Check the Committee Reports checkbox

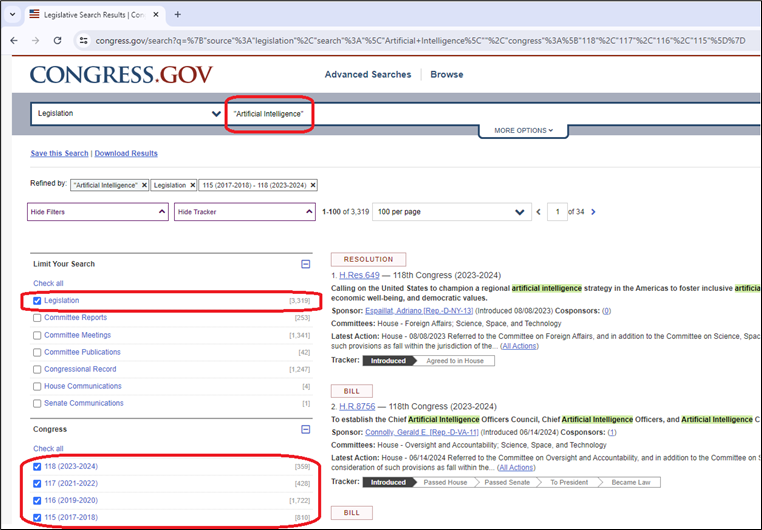point(37,318)
